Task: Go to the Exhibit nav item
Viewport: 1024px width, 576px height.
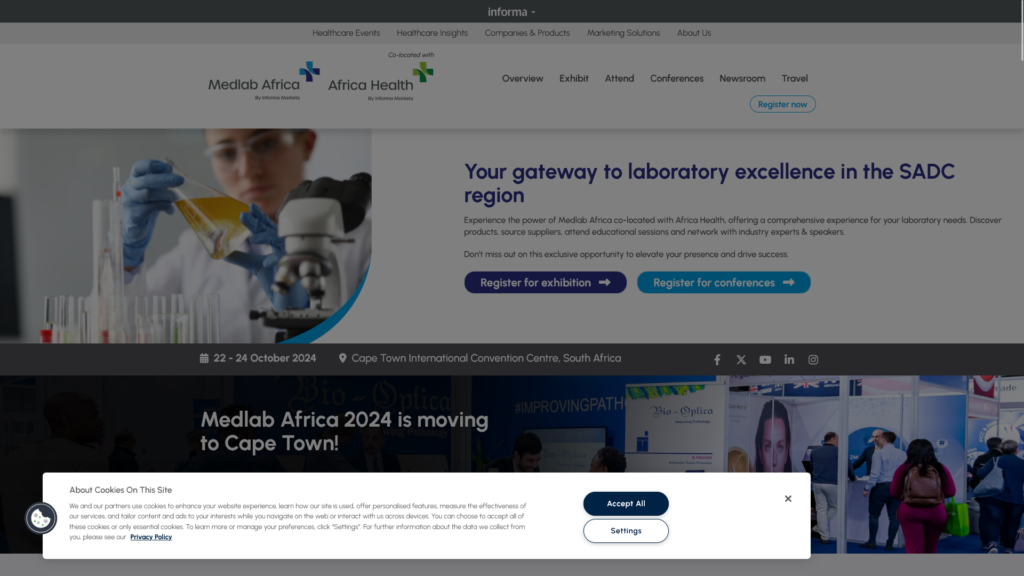Action: click(x=574, y=78)
